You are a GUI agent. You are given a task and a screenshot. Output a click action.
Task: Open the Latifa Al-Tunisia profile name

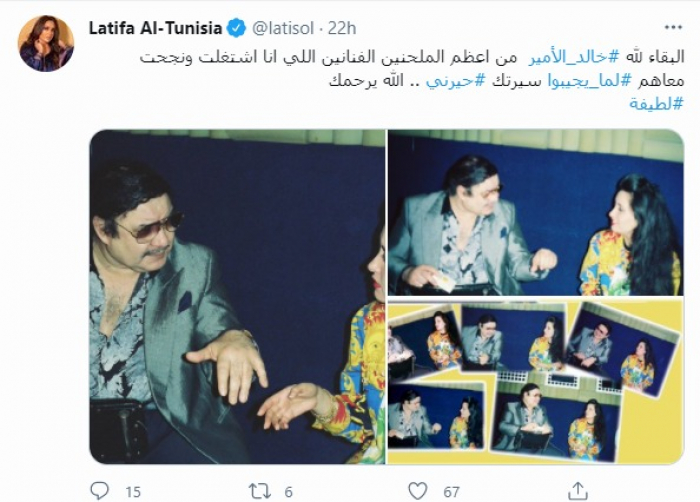(155, 28)
